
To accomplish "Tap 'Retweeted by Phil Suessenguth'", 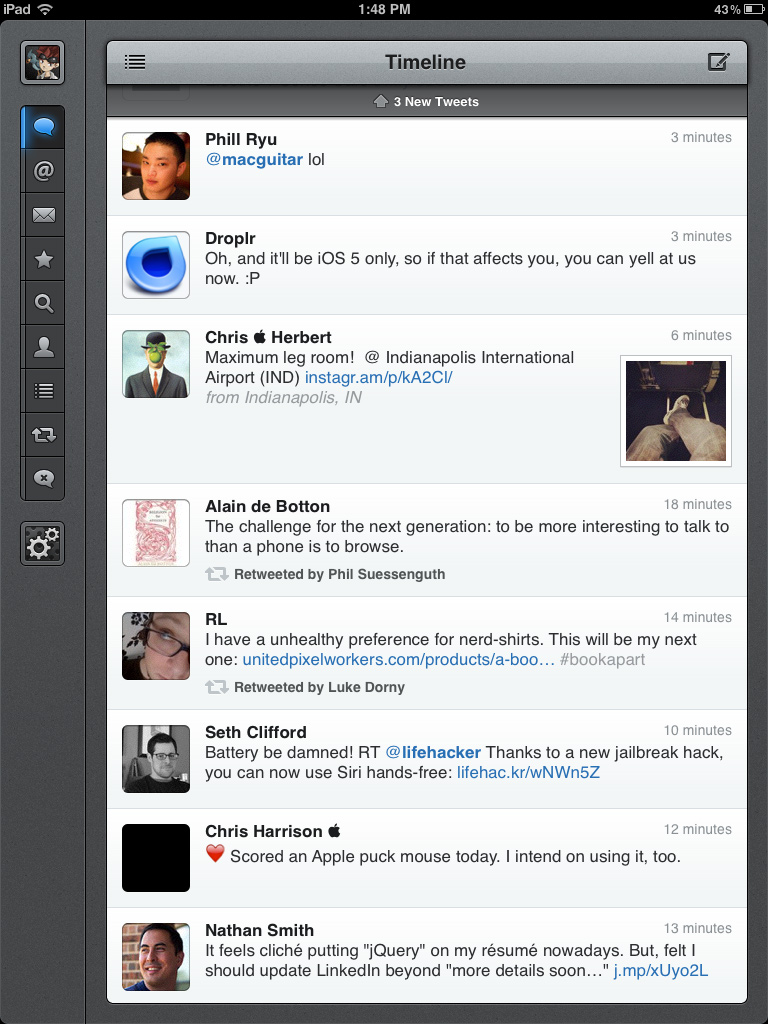I will tap(325, 575).
